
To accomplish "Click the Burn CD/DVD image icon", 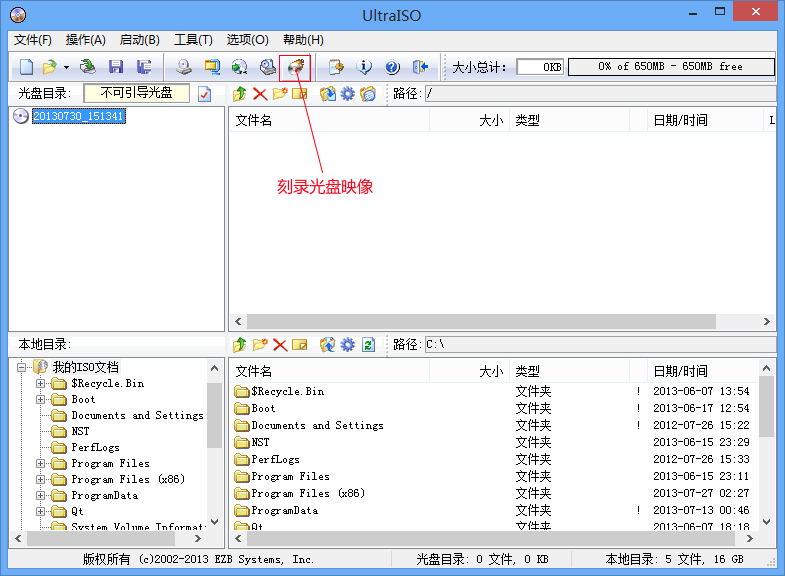I will point(295,67).
